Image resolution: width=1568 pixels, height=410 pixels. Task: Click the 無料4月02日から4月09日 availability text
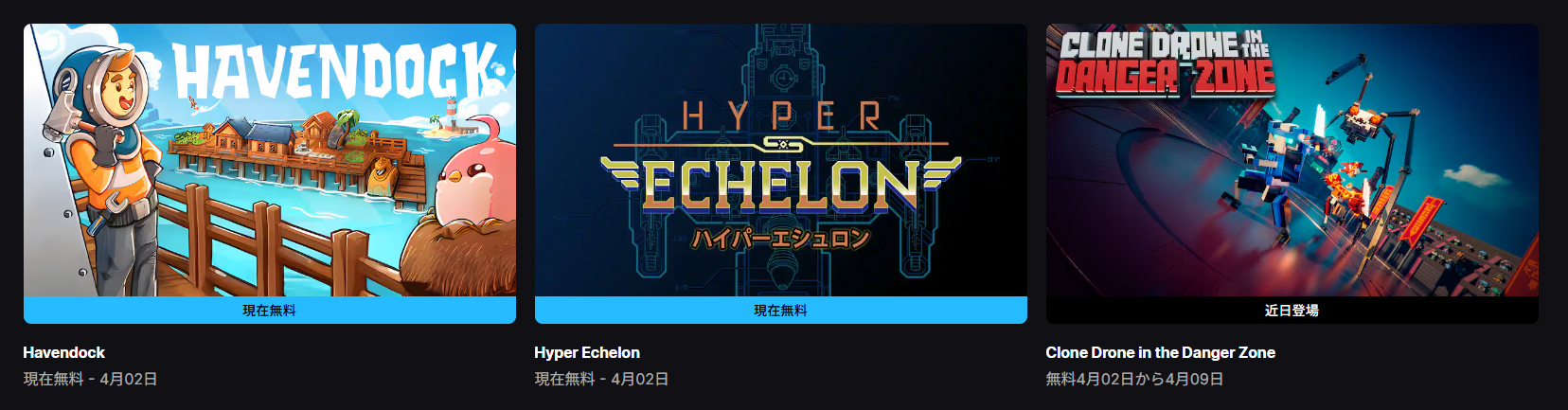click(x=1134, y=379)
